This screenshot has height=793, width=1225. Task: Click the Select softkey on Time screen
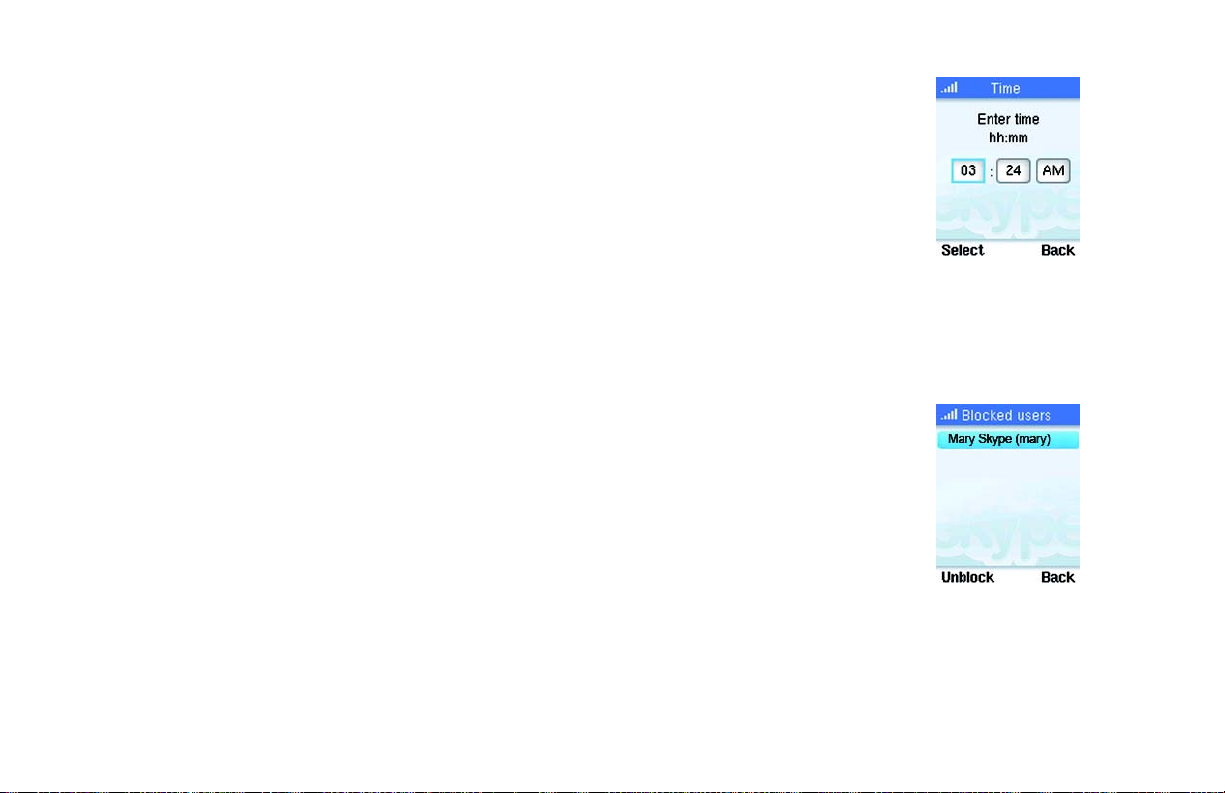[x=962, y=251]
